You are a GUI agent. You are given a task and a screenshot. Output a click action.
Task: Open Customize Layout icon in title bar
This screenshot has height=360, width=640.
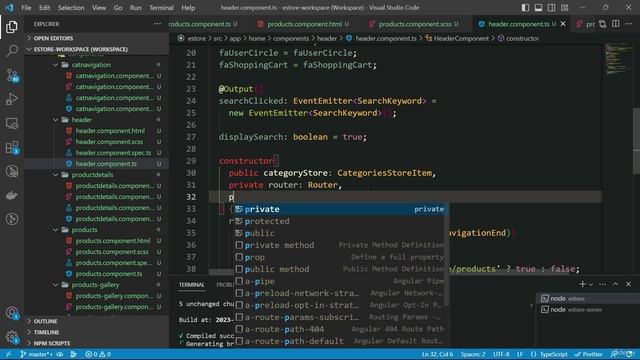564,7
